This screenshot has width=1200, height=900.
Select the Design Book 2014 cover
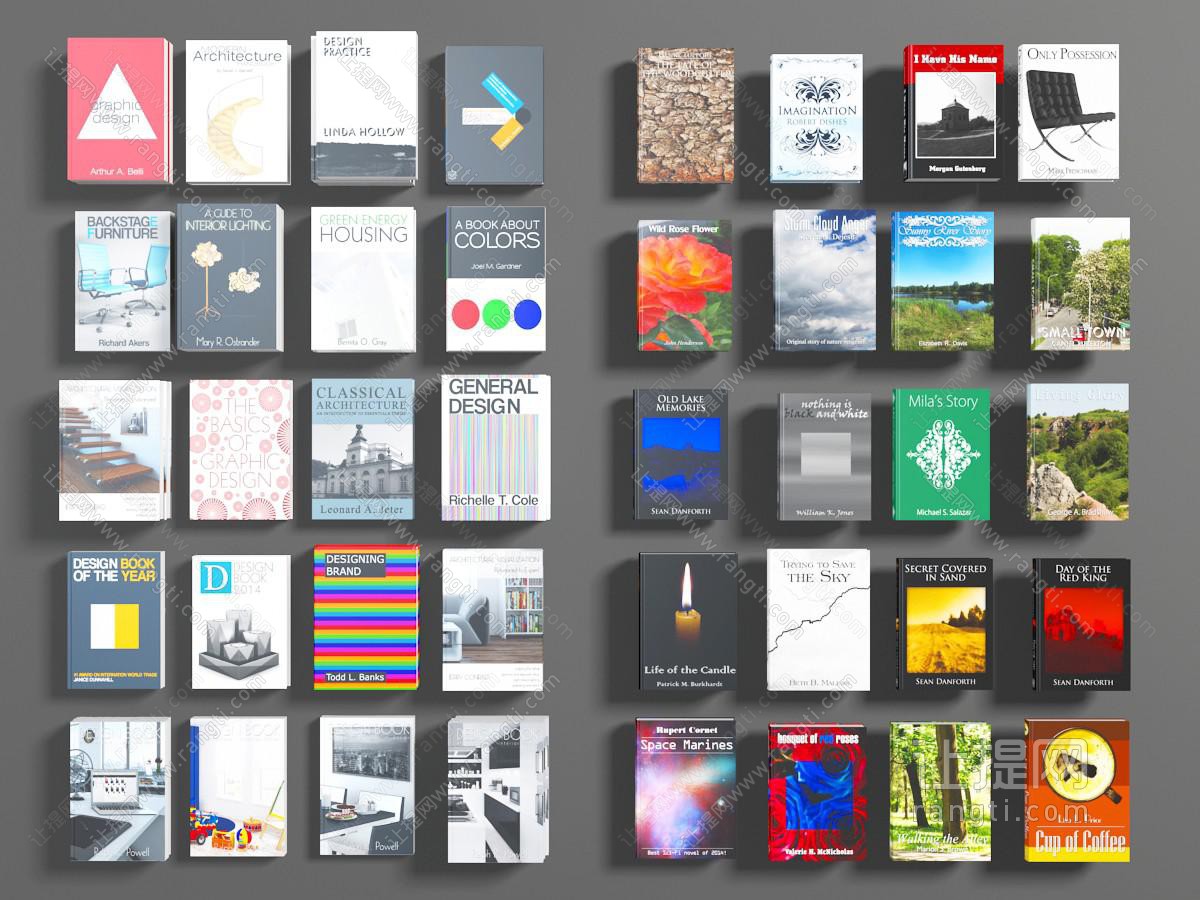click(x=240, y=620)
